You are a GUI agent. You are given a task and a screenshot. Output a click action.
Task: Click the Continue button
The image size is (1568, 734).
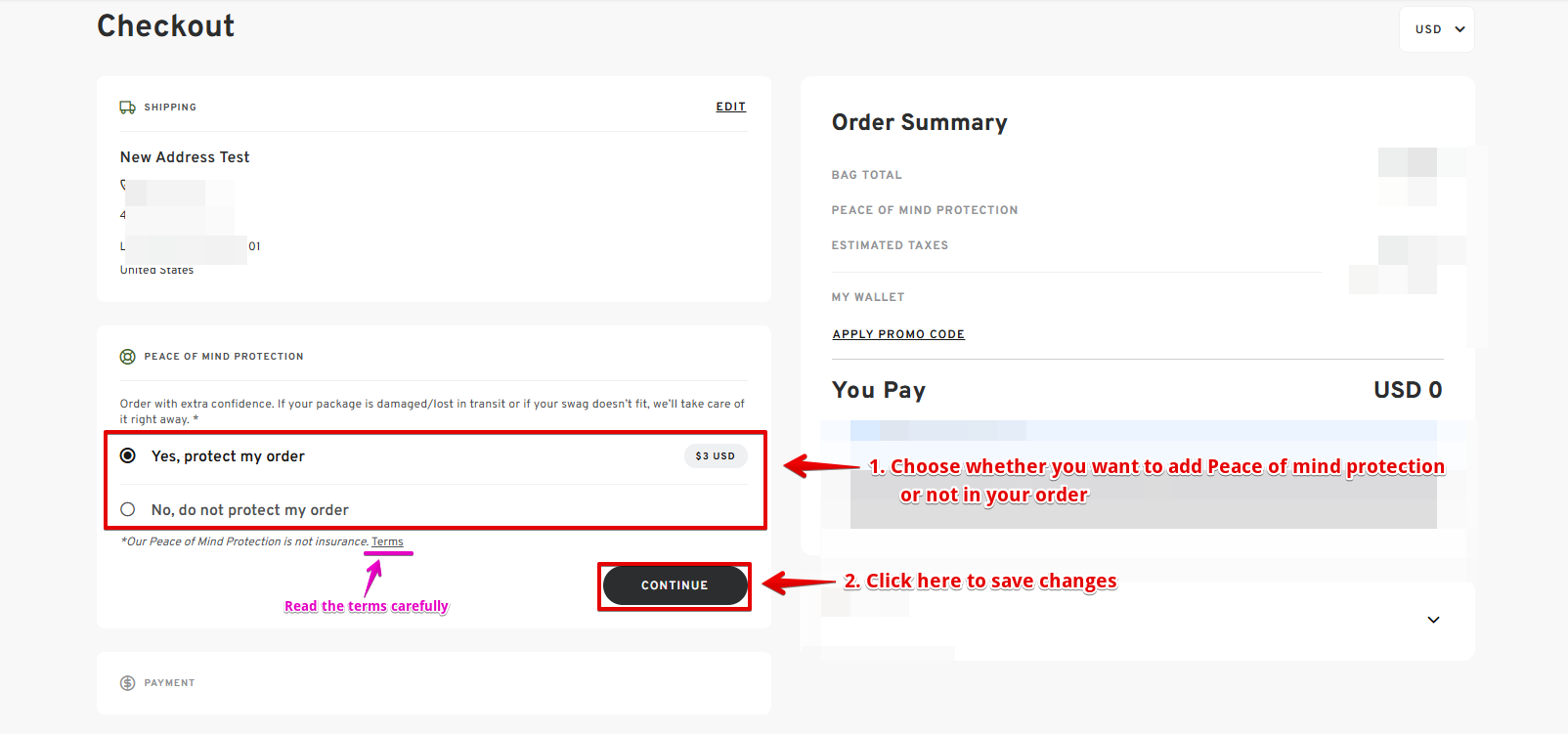pyautogui.click(x=675, y=585)
